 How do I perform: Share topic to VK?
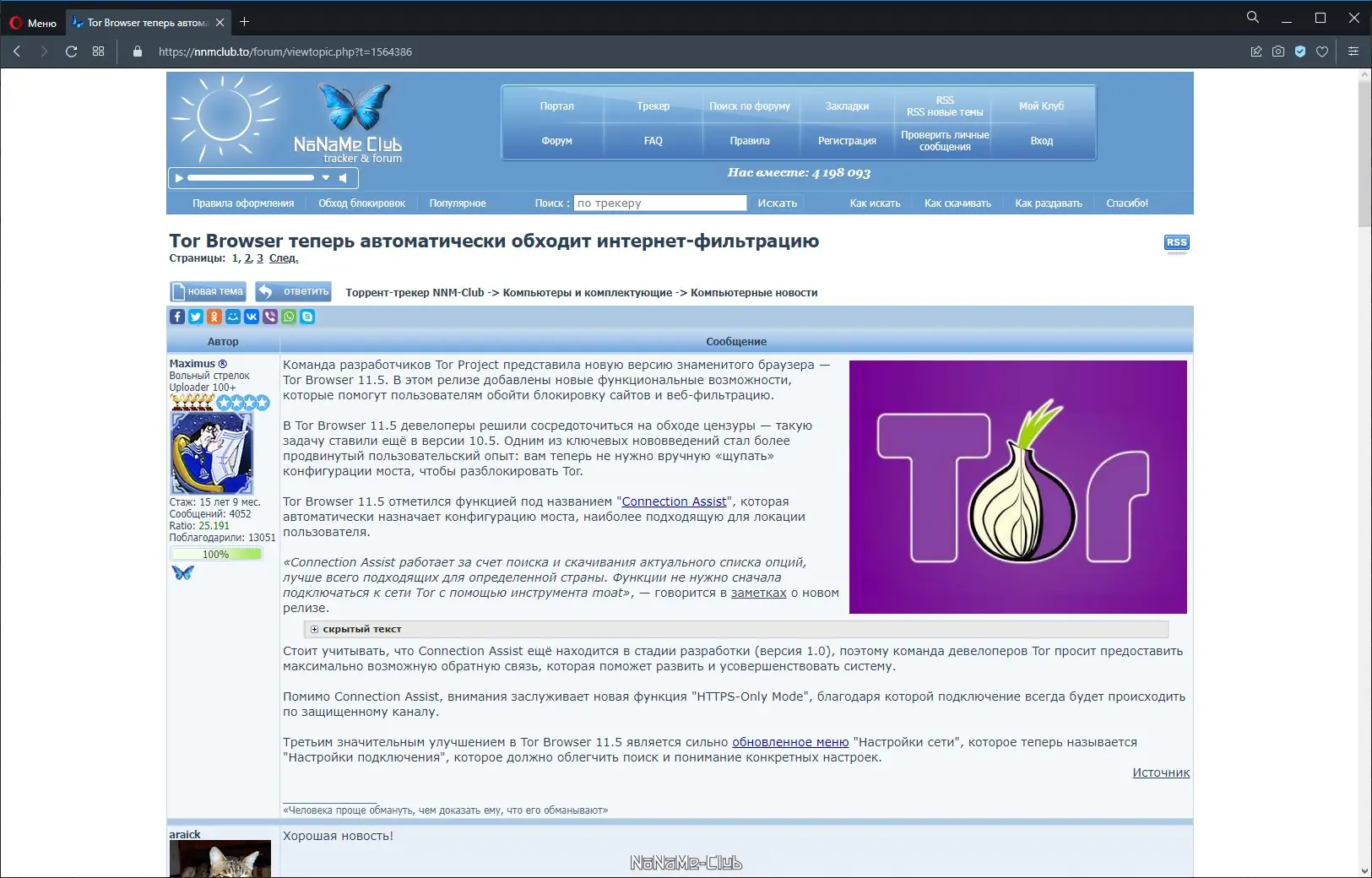[252, 317]
